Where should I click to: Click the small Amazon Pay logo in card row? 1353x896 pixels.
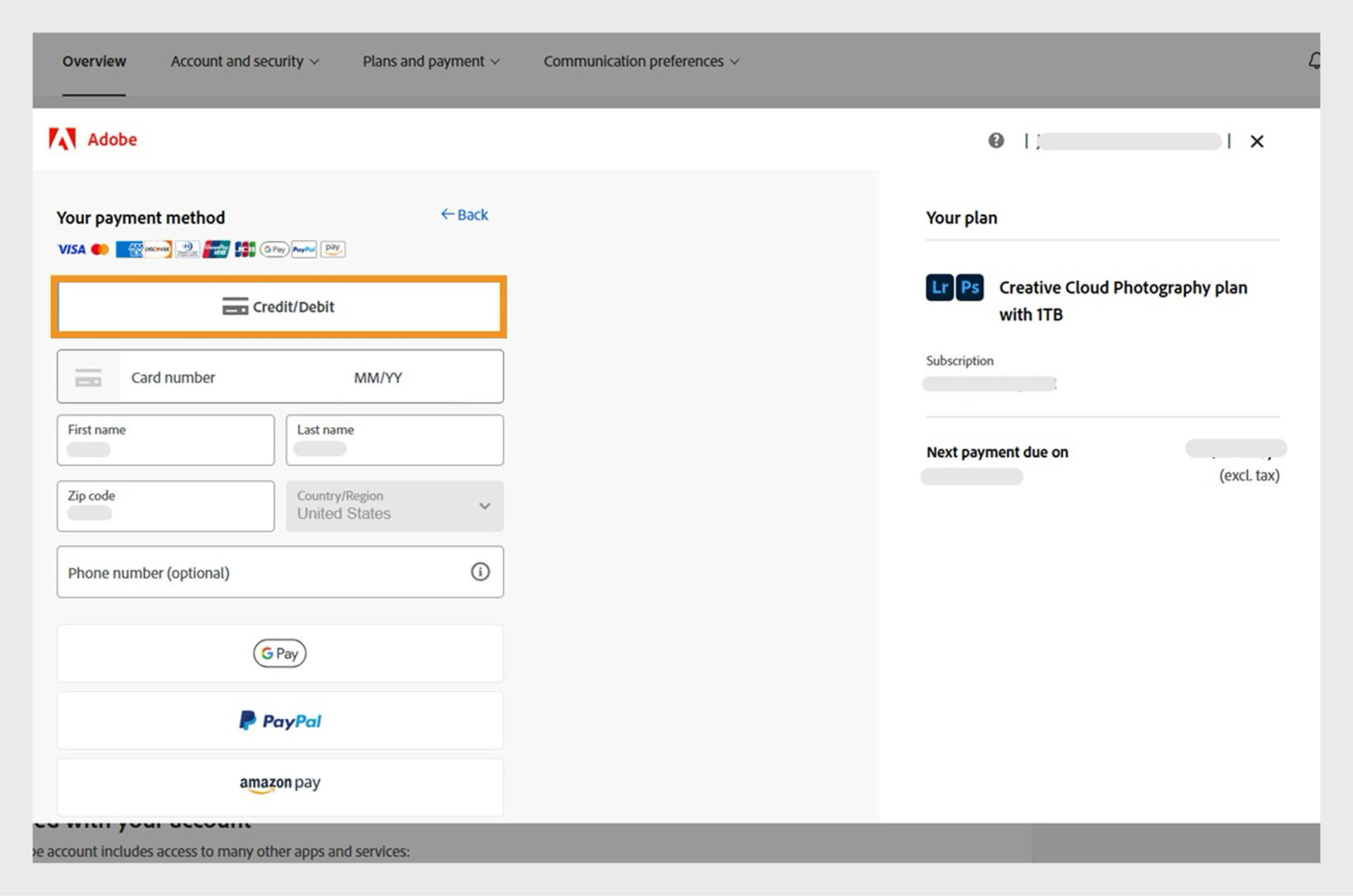[333, 249]
